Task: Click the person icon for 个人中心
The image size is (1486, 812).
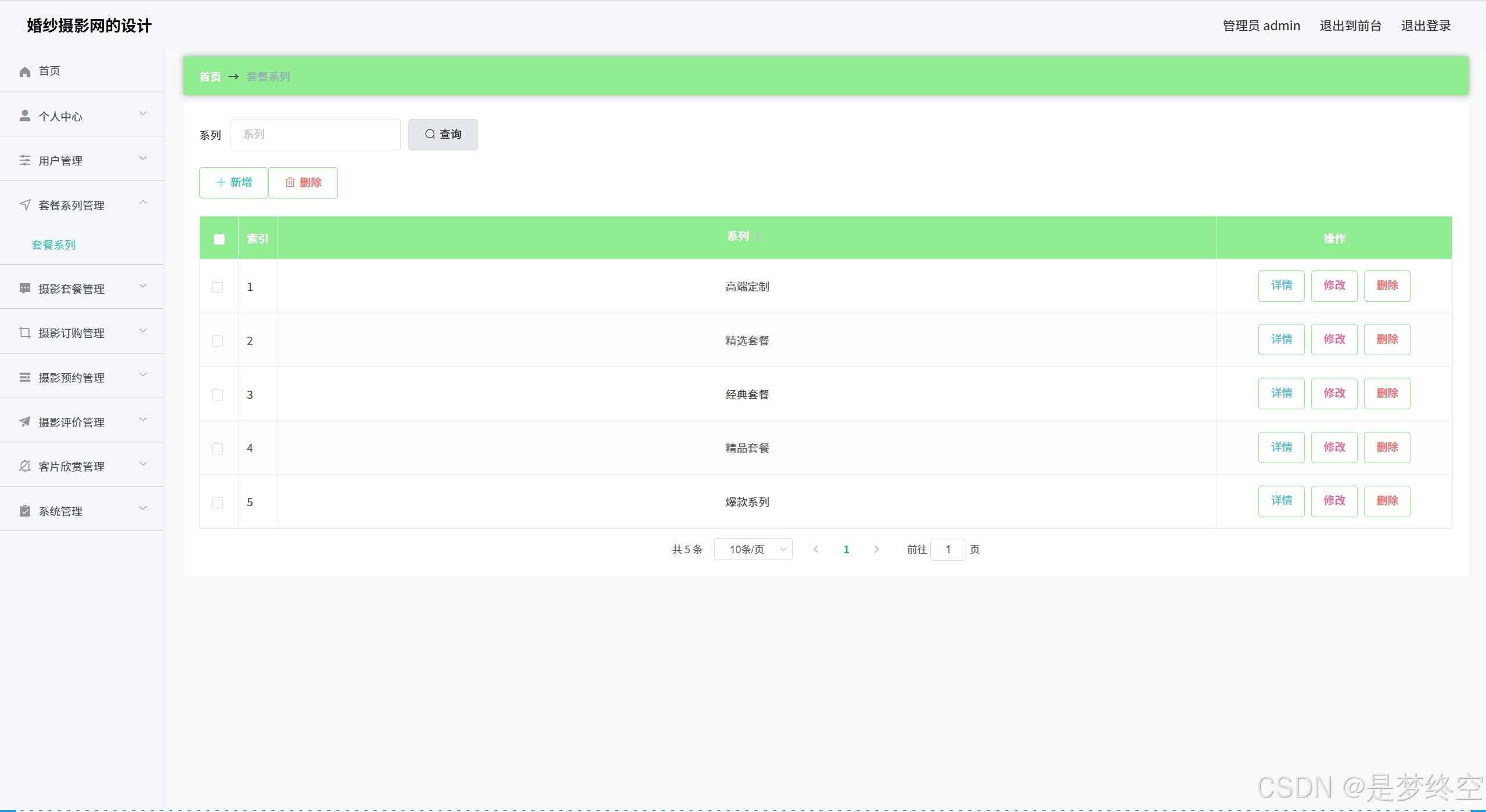Action: click(25, 116)
